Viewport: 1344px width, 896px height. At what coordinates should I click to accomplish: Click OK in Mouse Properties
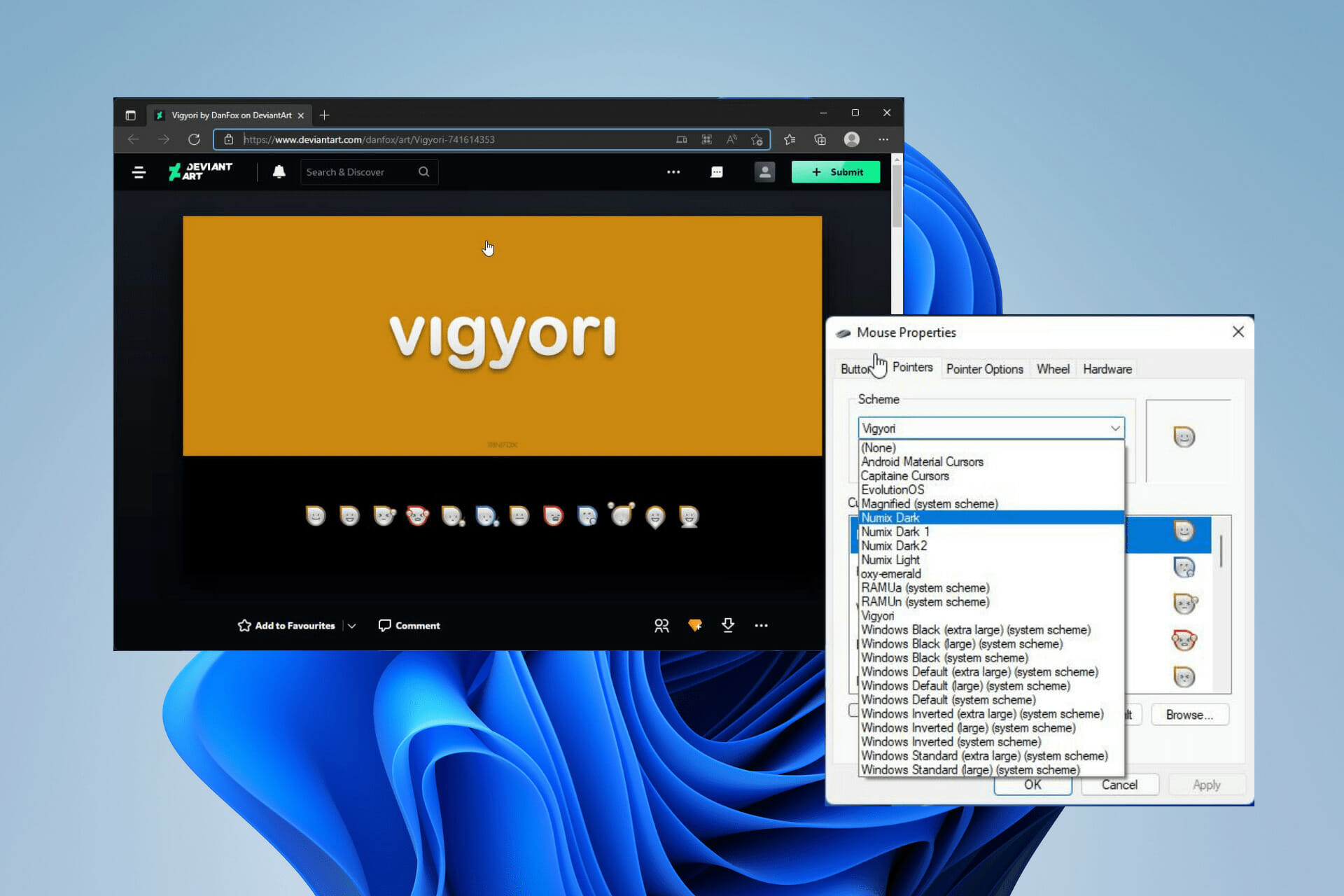pyautogui.click(x=1032, y=785)
